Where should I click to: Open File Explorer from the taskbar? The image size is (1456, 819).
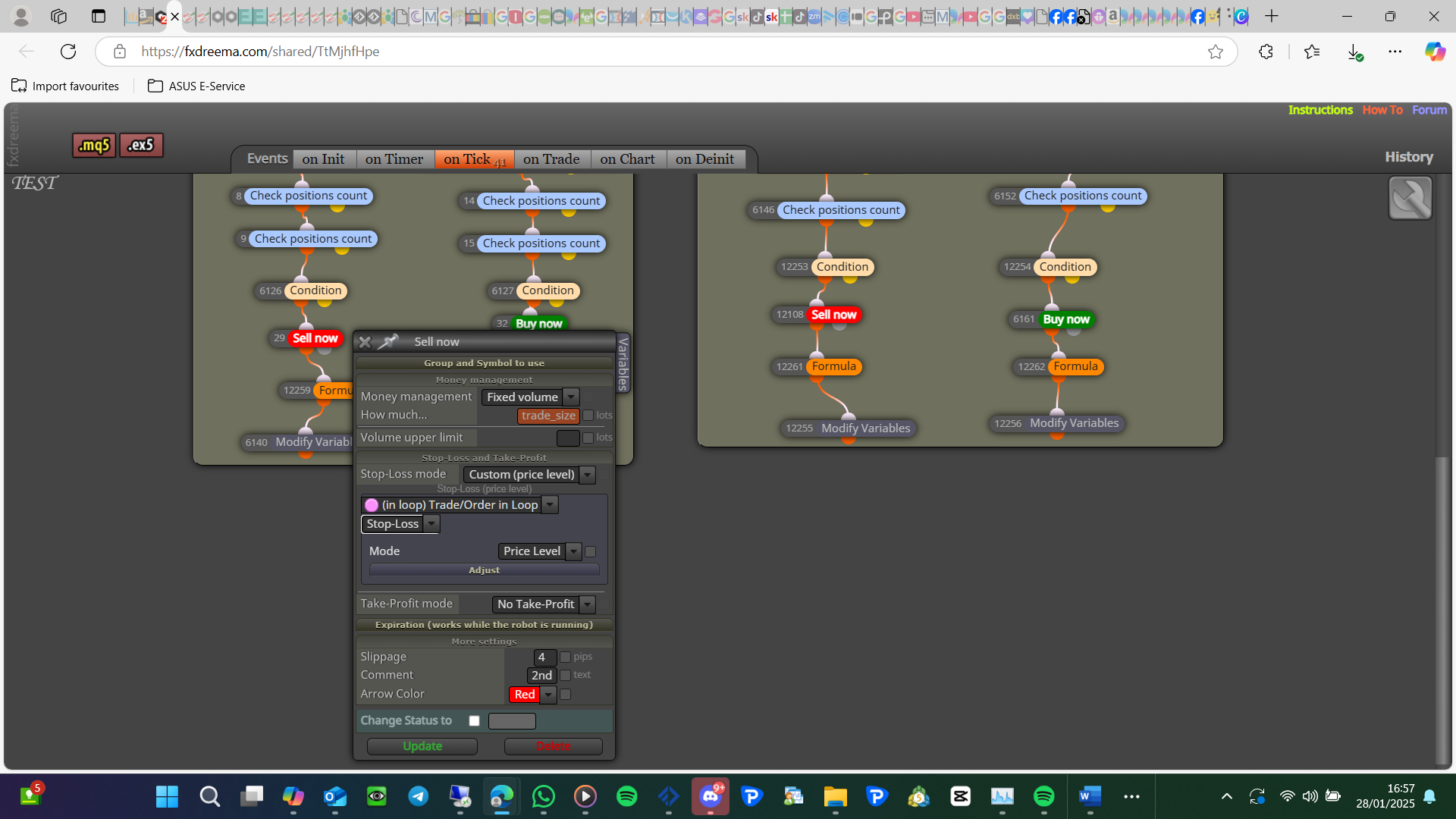[836, 796]
